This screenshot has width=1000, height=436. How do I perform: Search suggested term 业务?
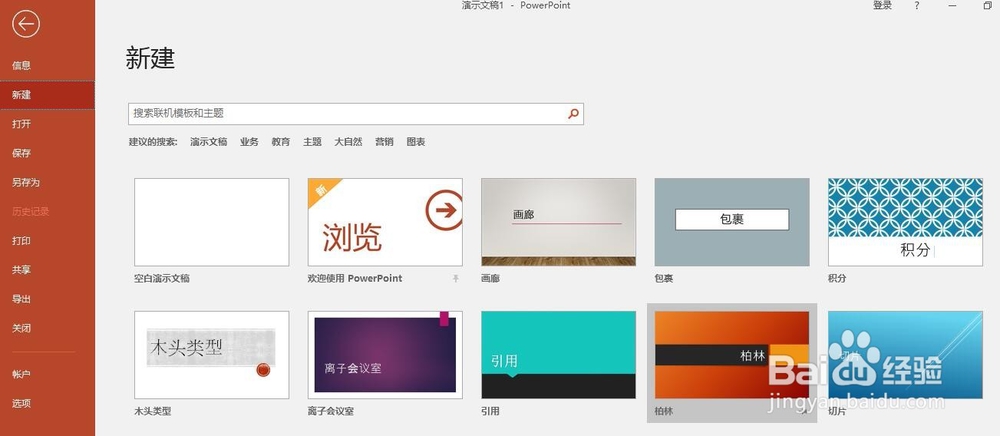pos(249,142)
